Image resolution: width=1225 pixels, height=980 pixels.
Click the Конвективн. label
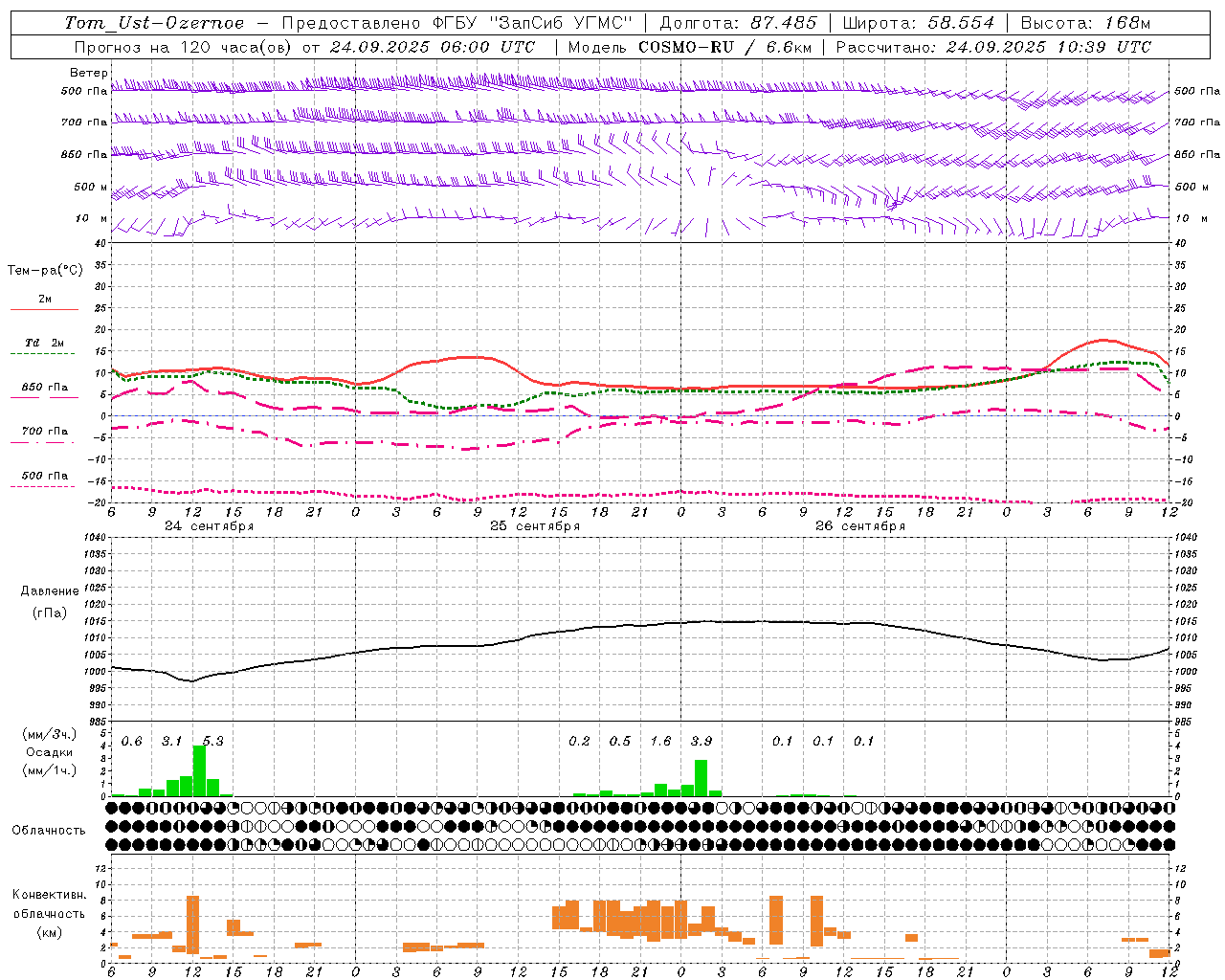pyautogui.click(x=49, y=895)
